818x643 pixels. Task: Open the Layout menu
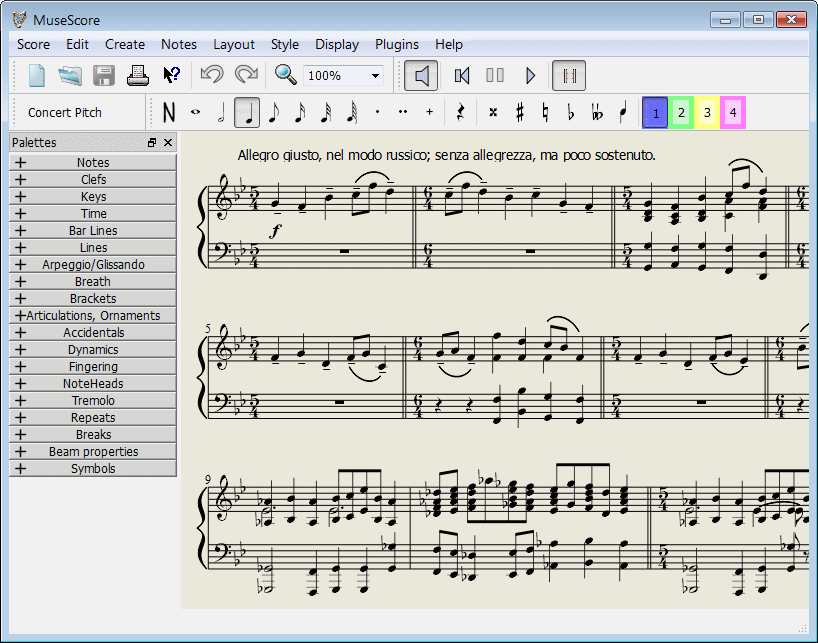(234, 44)
